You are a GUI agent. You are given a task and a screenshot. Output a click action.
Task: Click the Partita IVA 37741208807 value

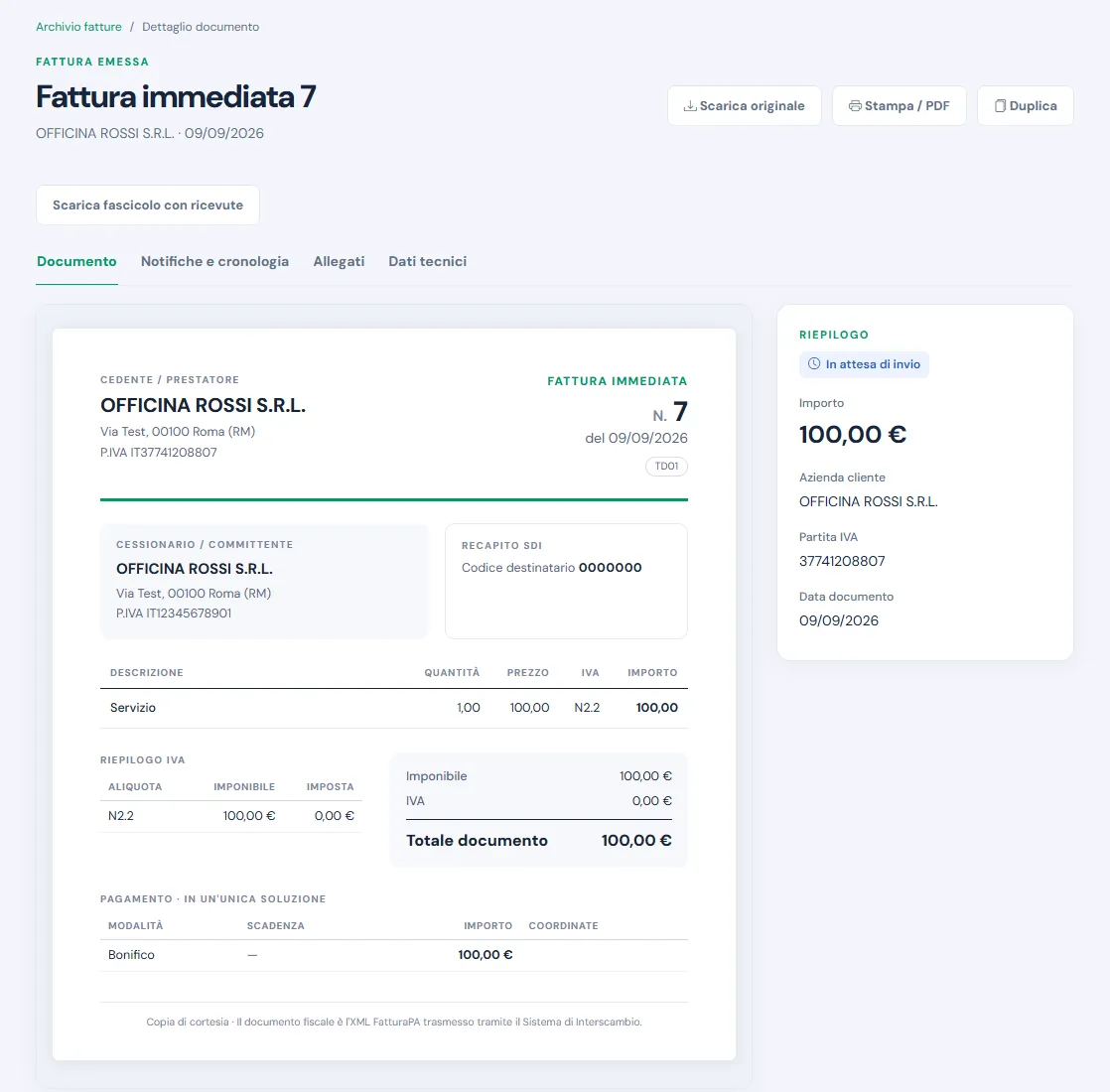842,561
